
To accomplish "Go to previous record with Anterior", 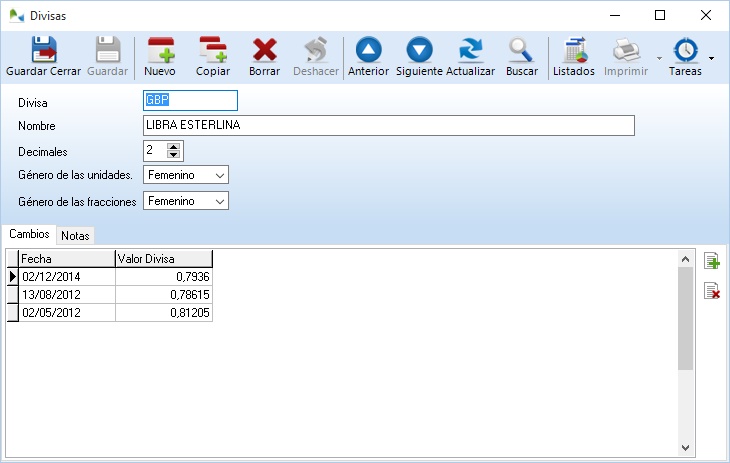I will [x=368, y=49].
